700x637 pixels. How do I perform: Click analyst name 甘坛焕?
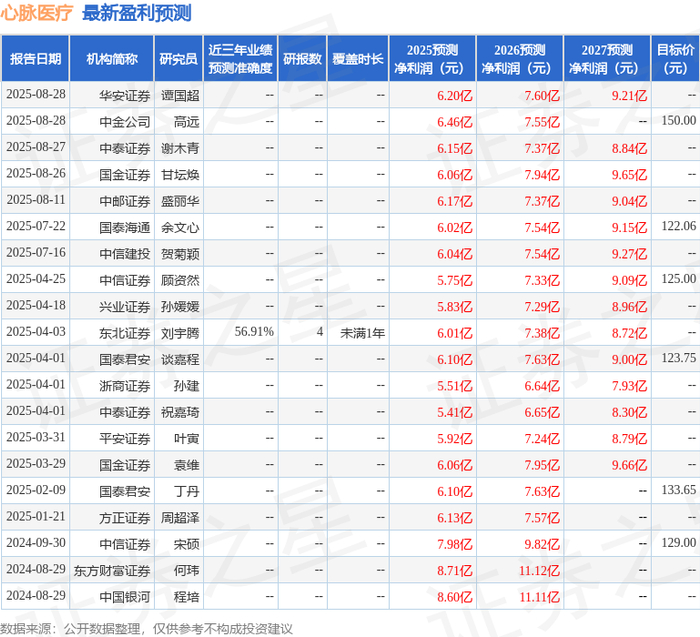(x=180, y=175)
